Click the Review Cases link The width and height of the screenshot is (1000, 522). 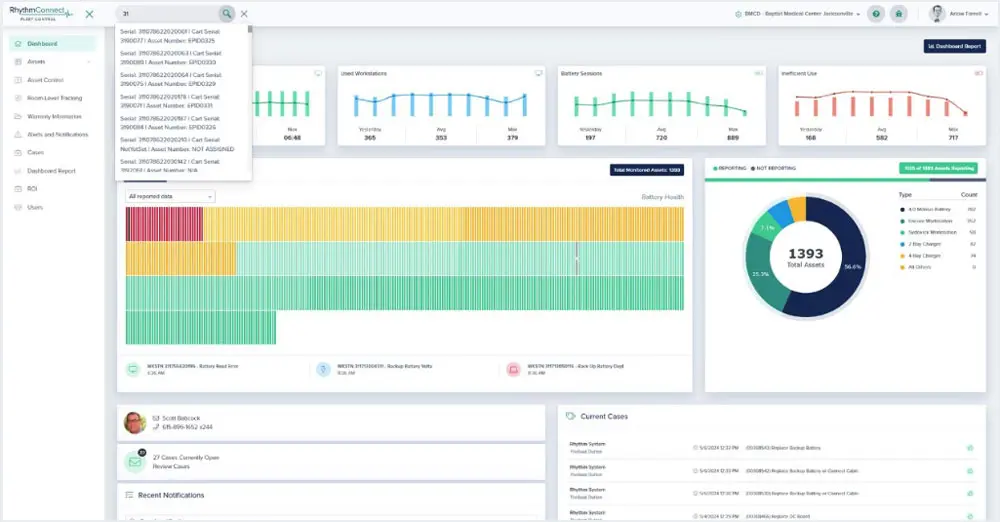[171, 466]
